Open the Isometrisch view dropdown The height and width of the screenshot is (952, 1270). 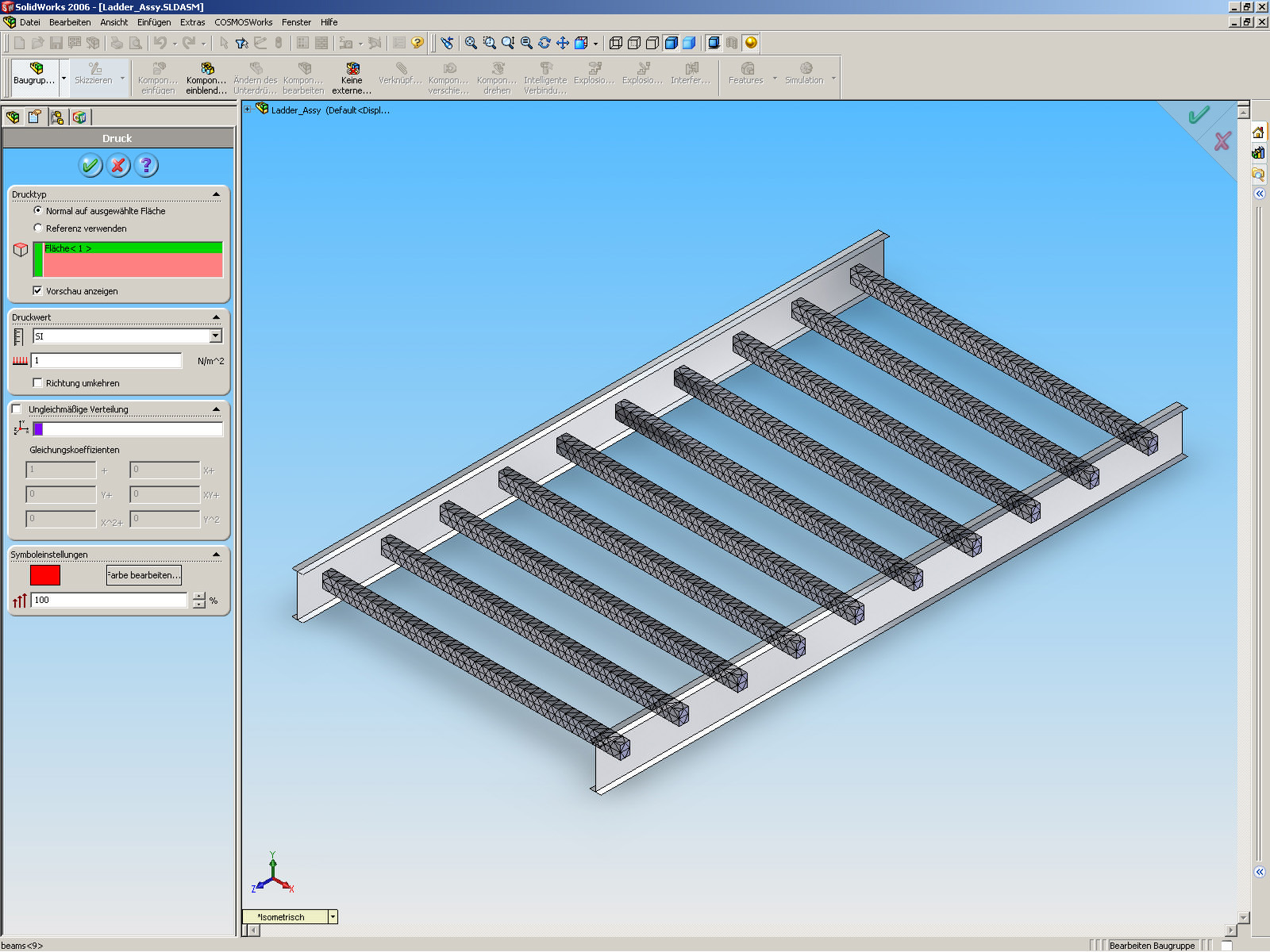pos(331,916)
